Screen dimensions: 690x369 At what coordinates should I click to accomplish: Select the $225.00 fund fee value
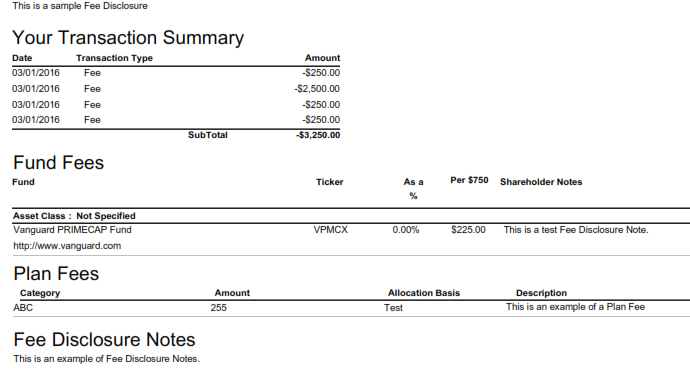[468, 230]
